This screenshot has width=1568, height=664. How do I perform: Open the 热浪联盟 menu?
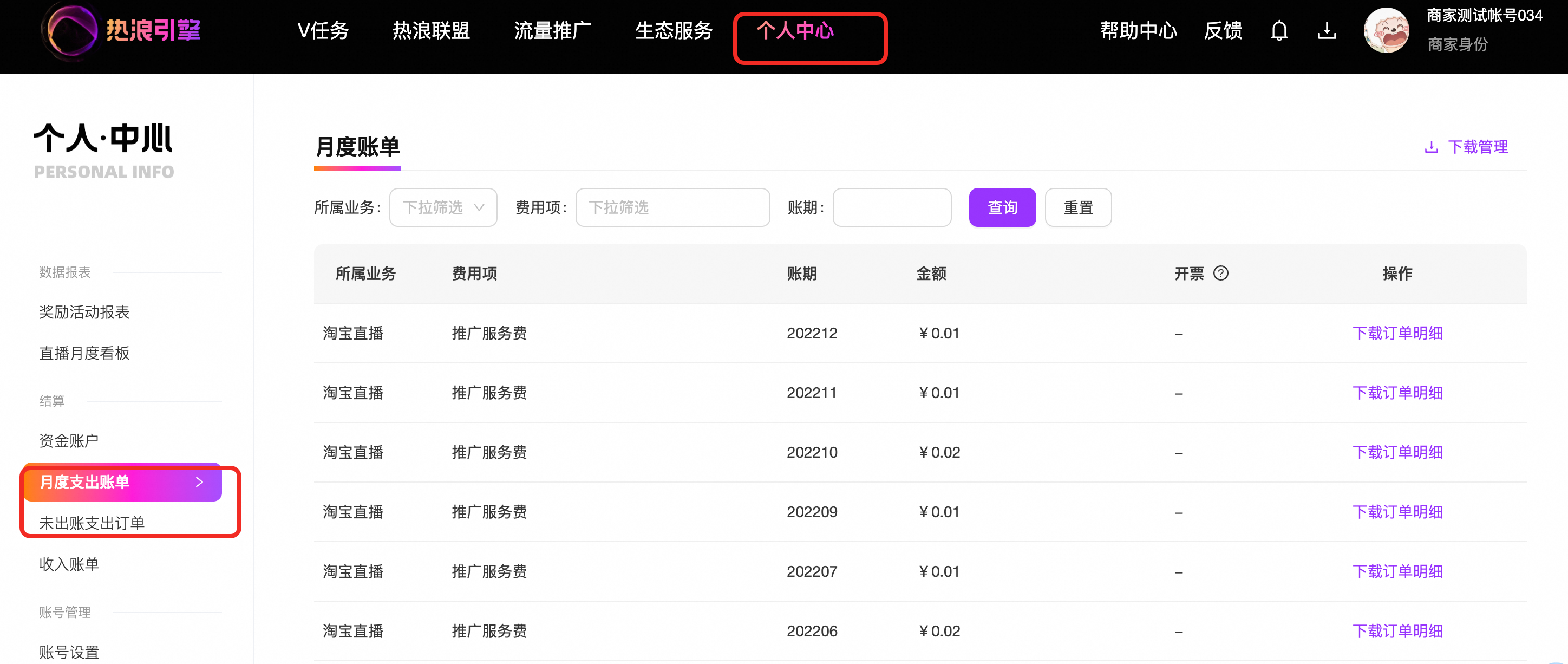coord(431,30)
